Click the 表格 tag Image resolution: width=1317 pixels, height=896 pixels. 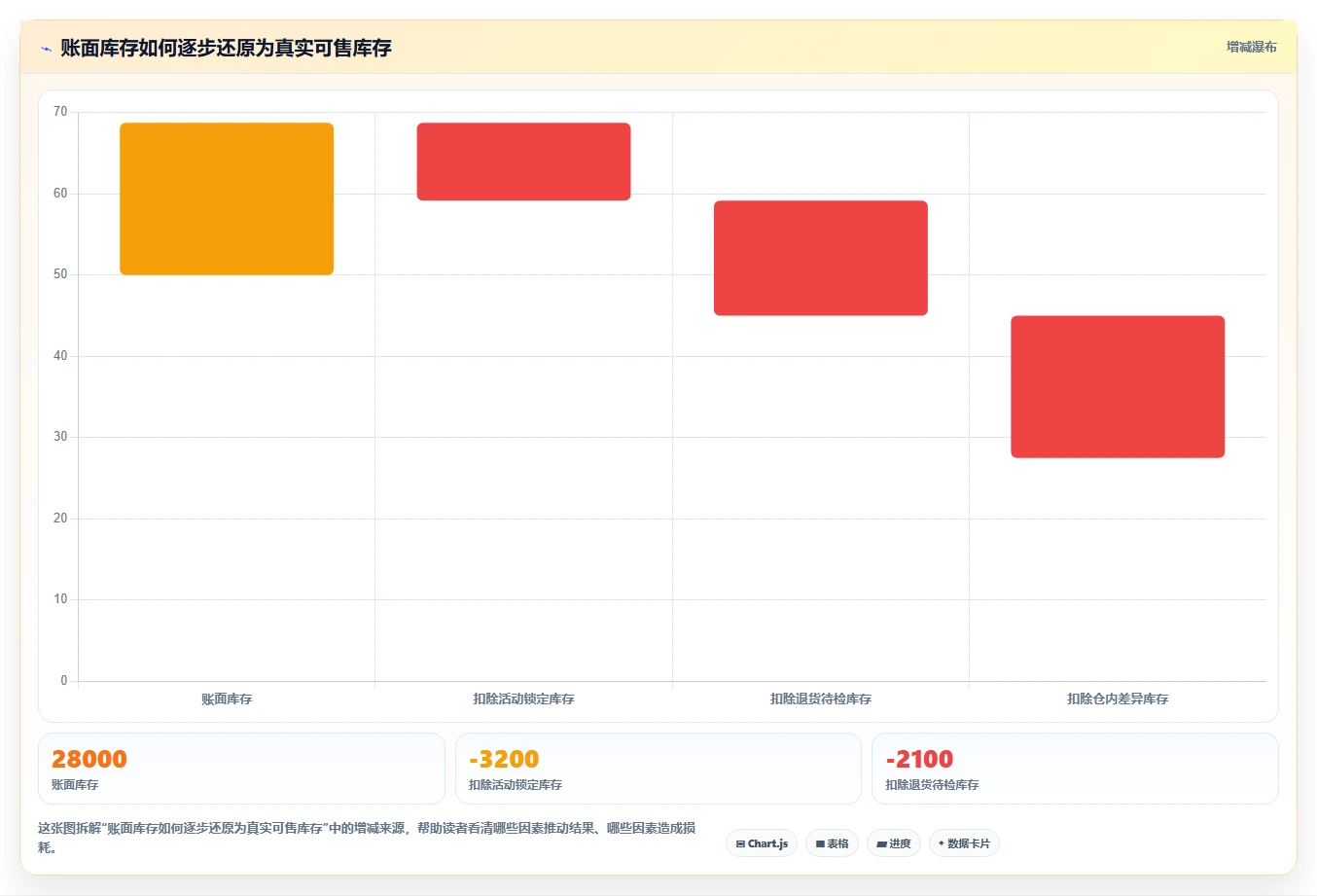(832, 843)
